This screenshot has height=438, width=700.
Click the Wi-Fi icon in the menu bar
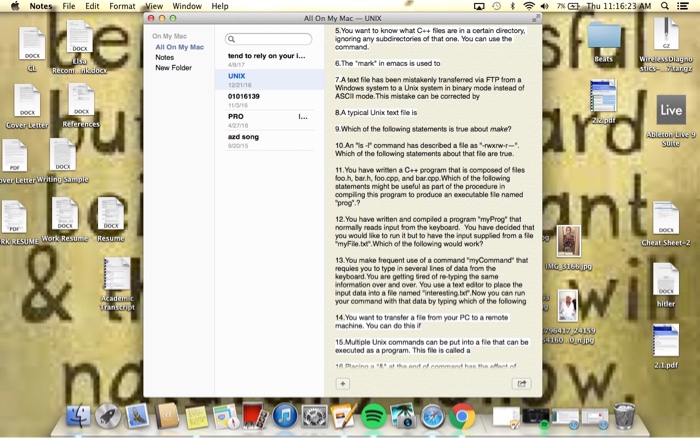click(x=529, y=6)
